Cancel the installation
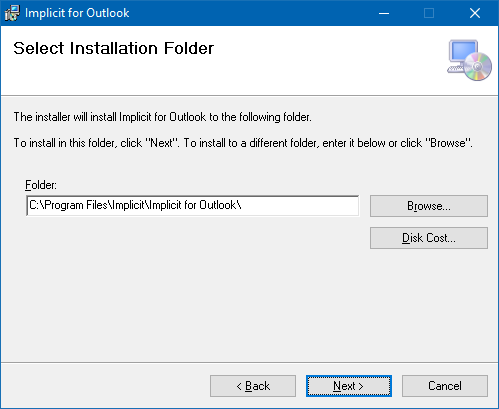 point(445,386)
